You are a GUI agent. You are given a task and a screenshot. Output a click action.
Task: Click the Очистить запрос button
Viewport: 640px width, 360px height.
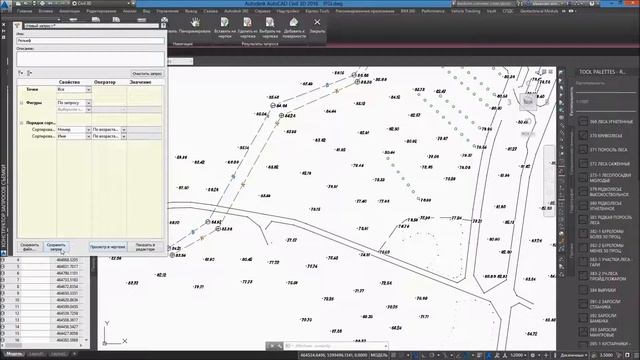(147, 74)
